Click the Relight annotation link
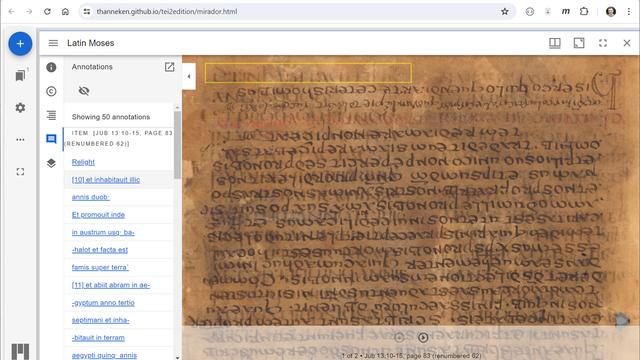Image resolution: width=640 pixels, height=360 pixels. (x=83, y=162)
